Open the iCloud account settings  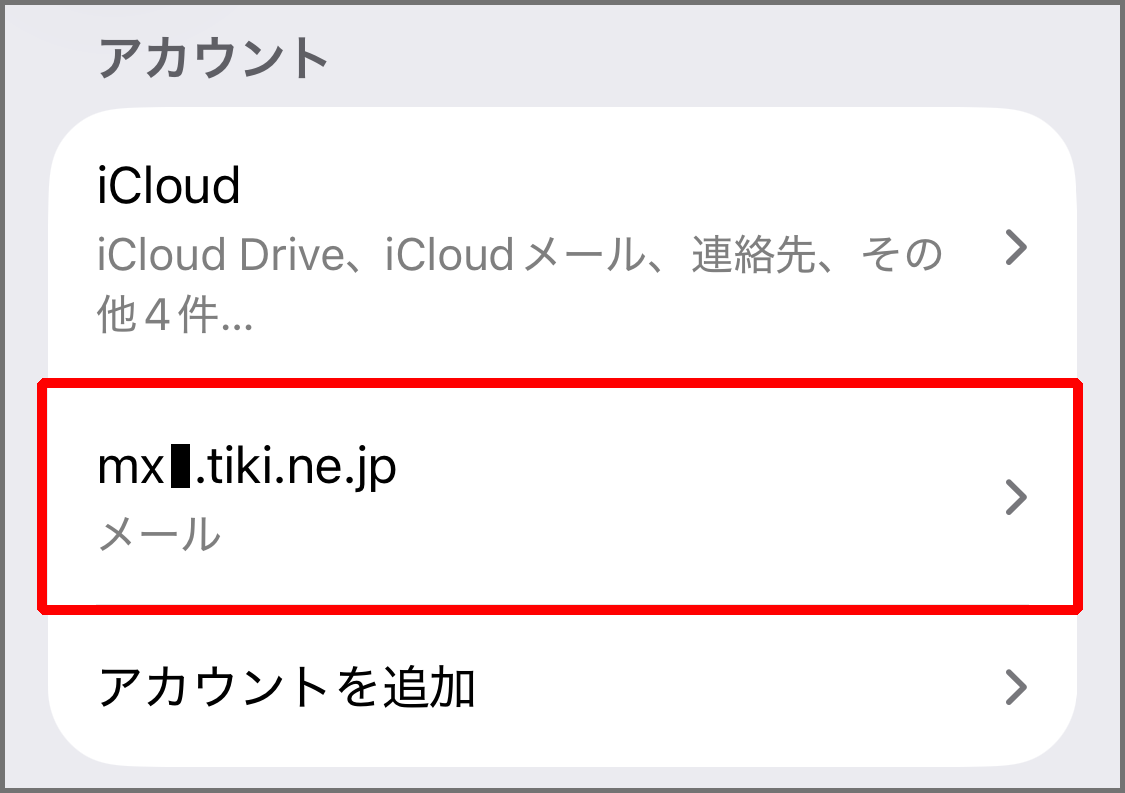pyautogui.click(x=169, y=186)
